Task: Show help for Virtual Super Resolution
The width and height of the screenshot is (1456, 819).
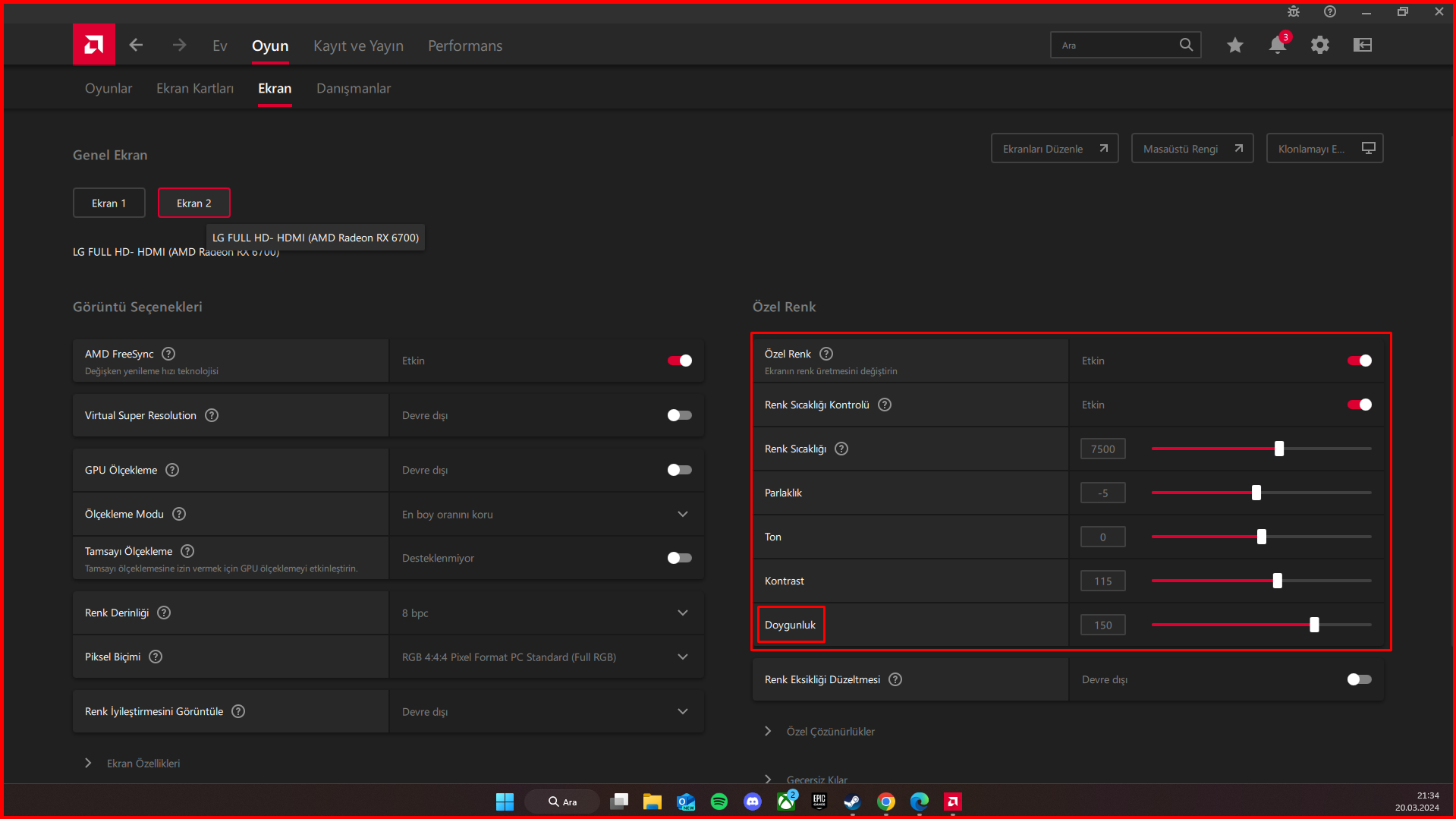Action: pyautogui.click(x=212, y=415)
